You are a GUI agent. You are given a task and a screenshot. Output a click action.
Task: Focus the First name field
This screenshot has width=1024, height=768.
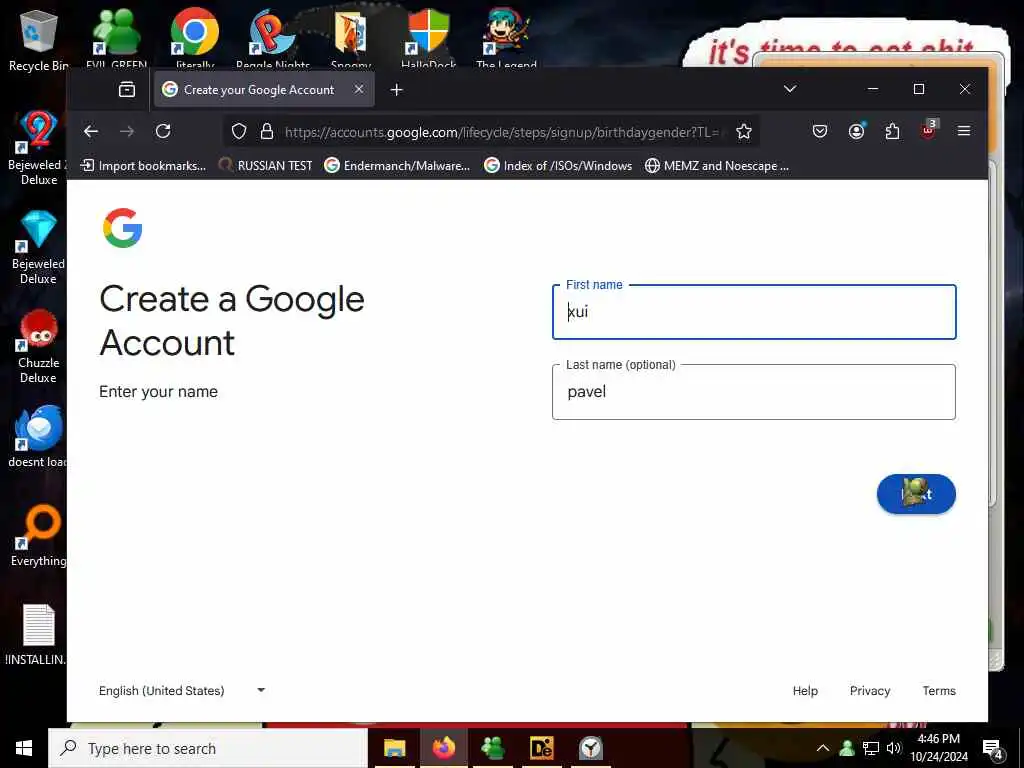(754, 312)
